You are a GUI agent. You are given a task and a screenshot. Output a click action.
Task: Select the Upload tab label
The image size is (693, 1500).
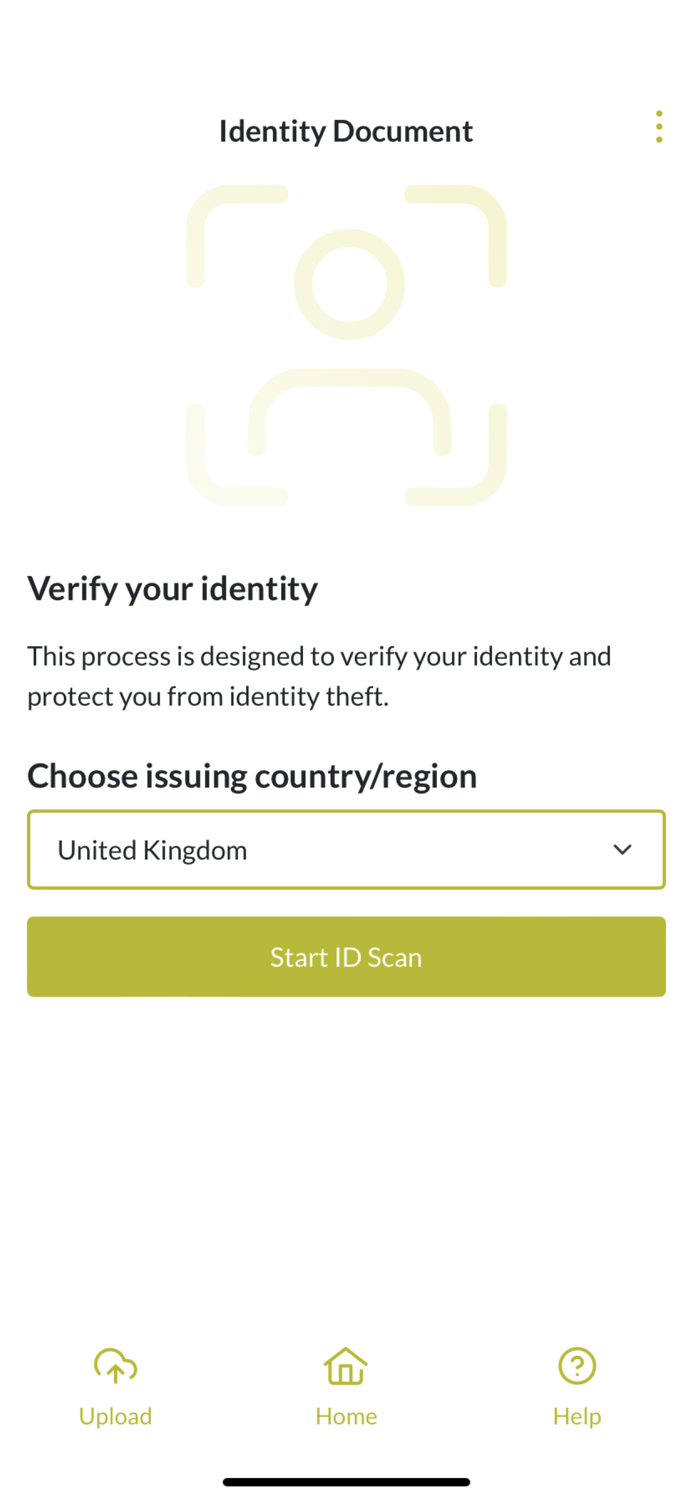point(115,1416)
